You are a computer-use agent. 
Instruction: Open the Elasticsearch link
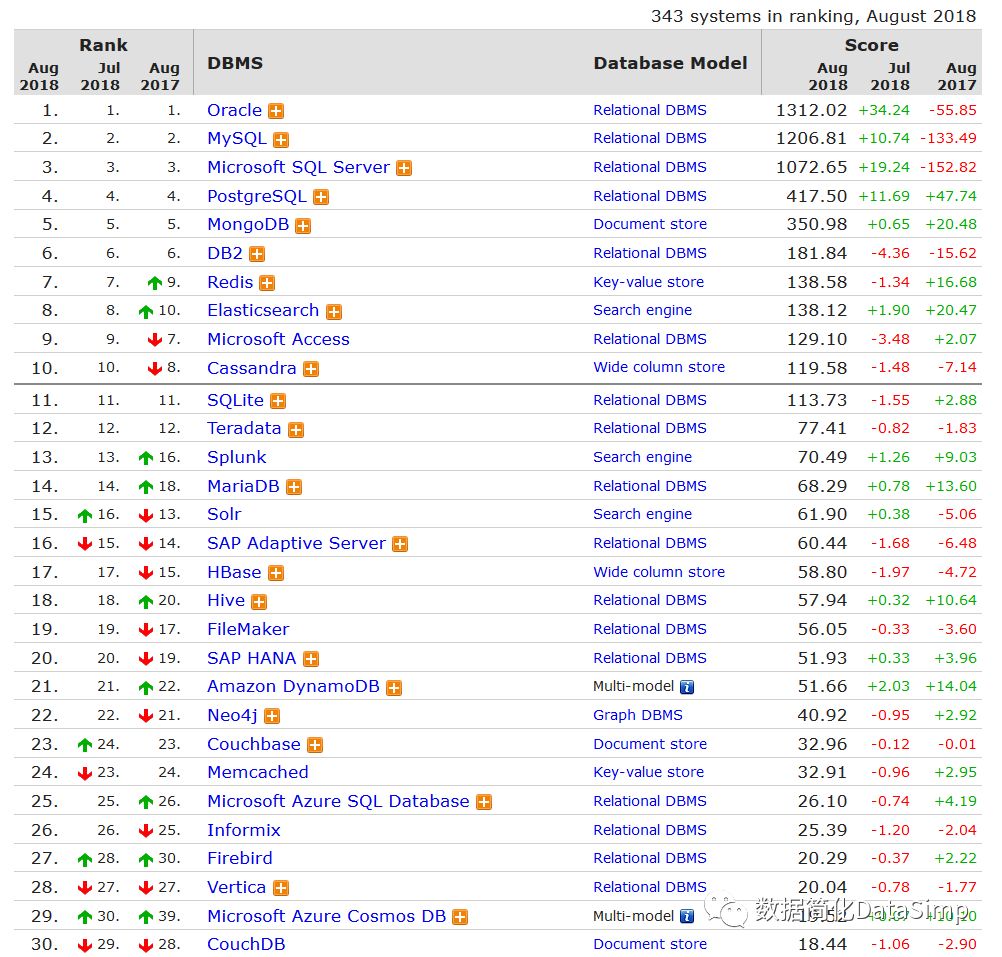pos(263,310)
